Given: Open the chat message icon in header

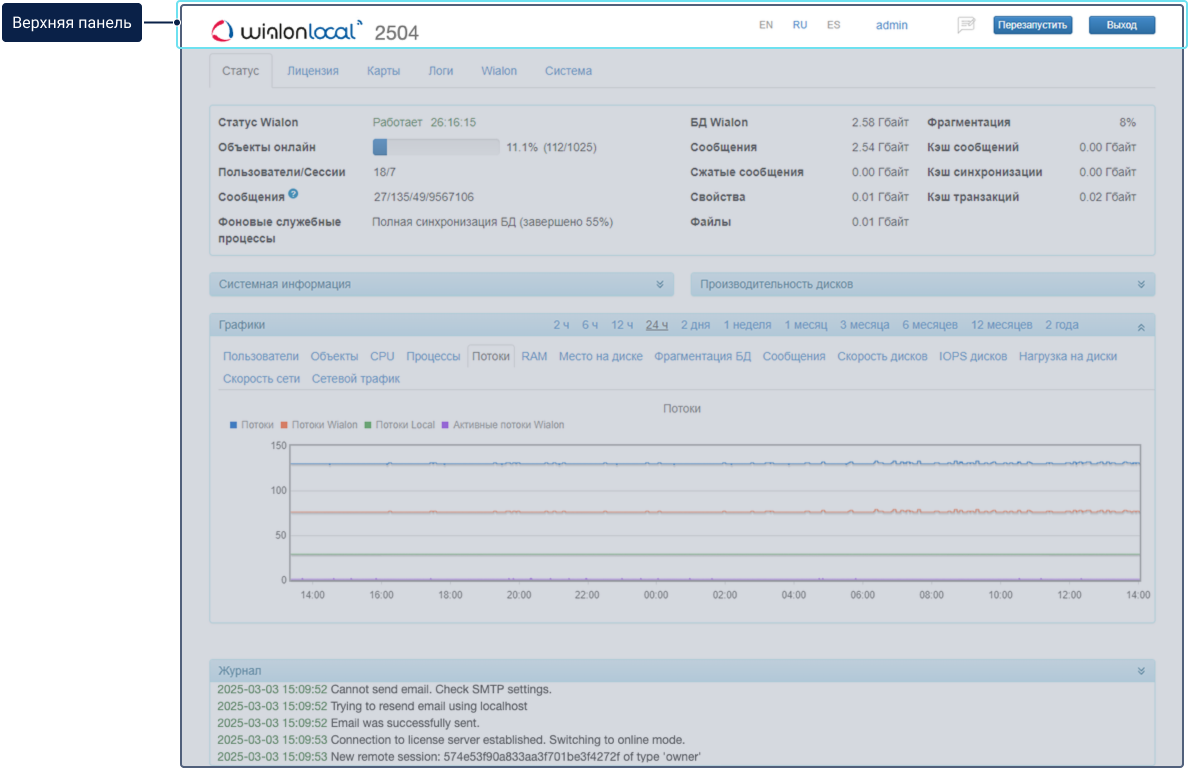Looking at the screenshot, I should (965, 25).
